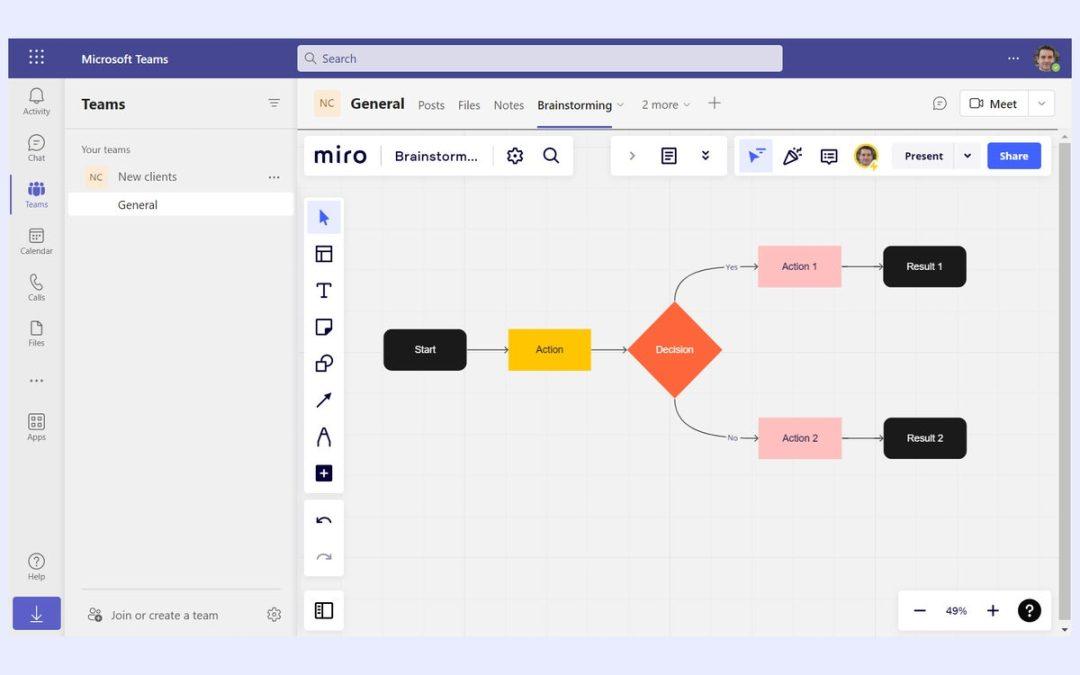Open the Miro notes panel icon
Image resolution: width=1080 pixels, height=675 pixels.
[x=669, y=156]
